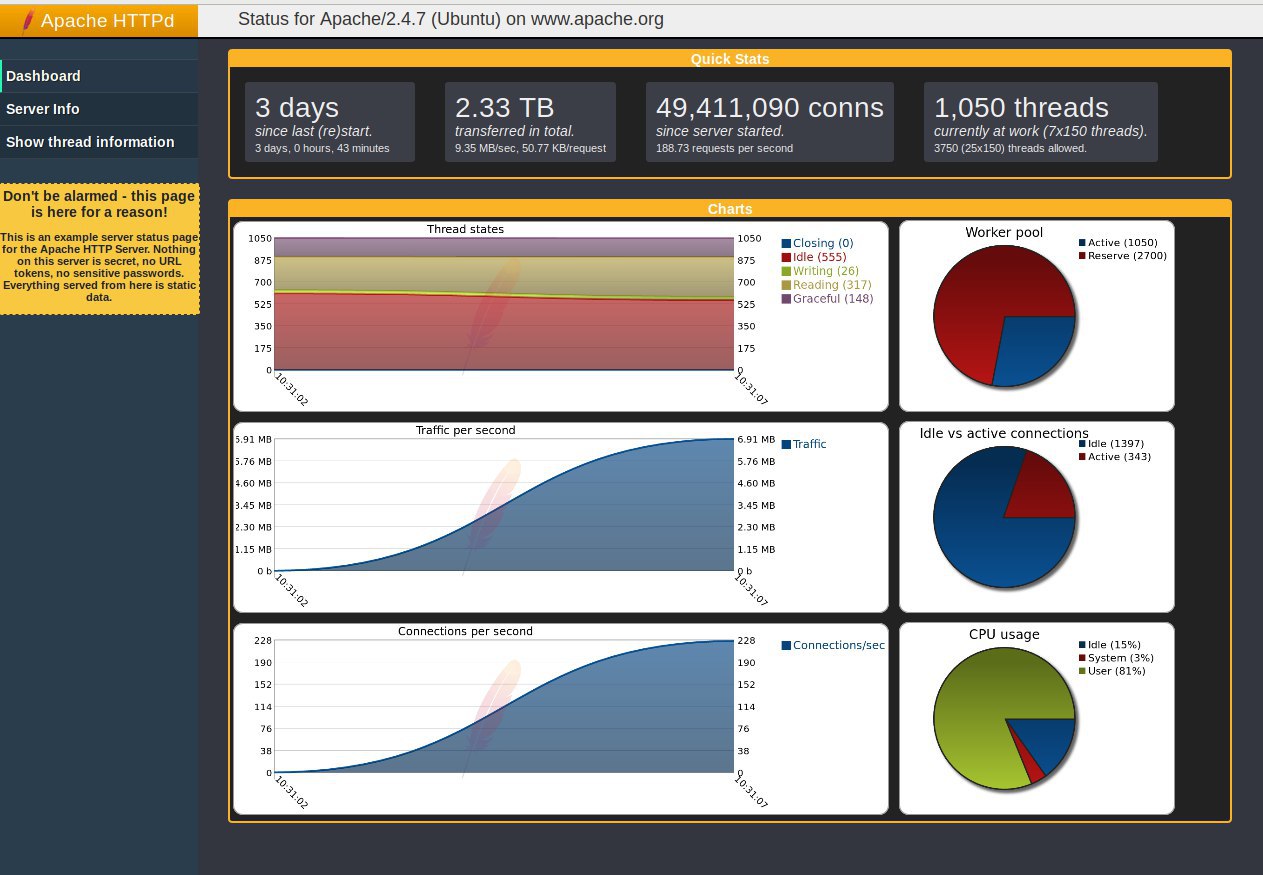Select Show thread information

[99, 142]
